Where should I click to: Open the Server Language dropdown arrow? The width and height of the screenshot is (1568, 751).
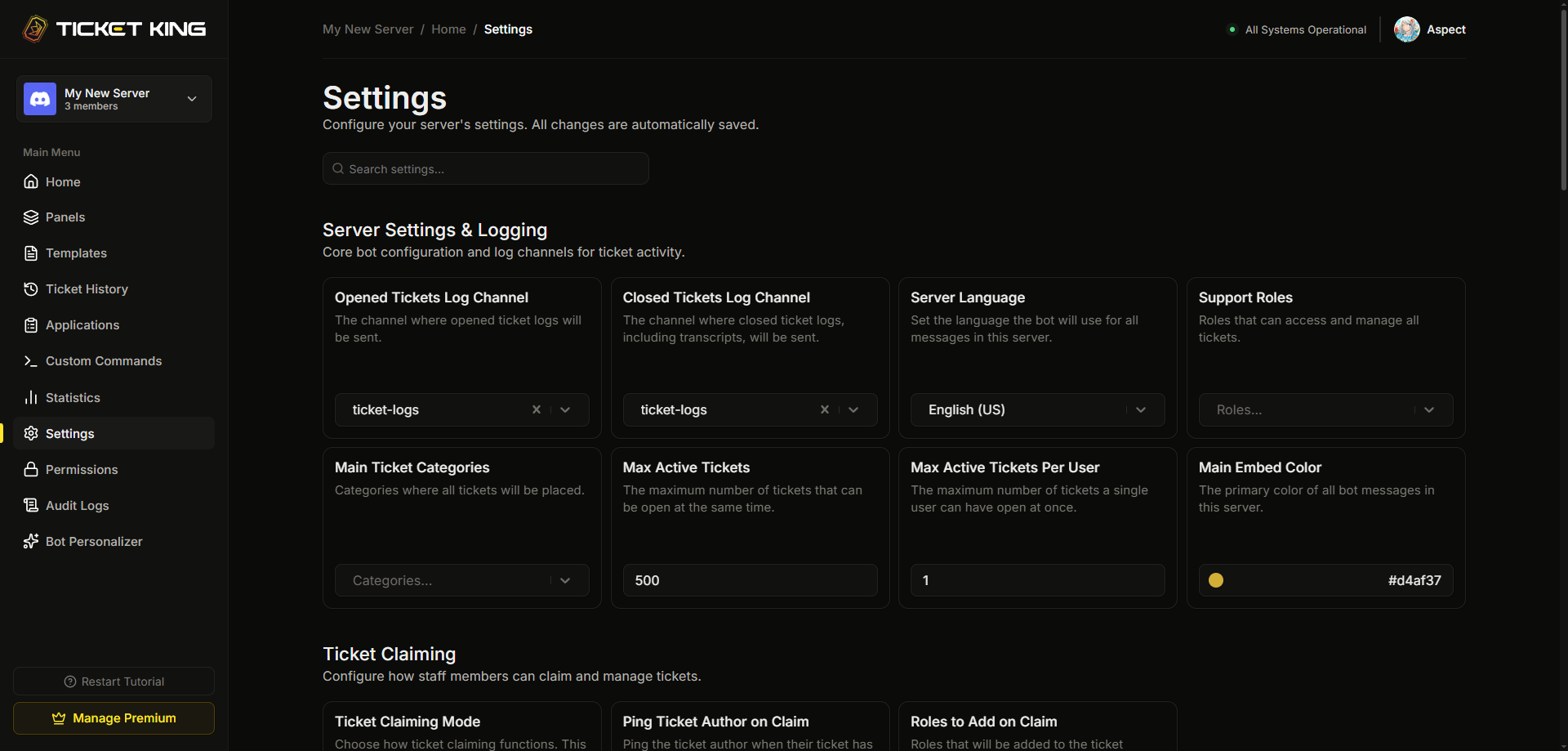click(x=1141, y=409)
